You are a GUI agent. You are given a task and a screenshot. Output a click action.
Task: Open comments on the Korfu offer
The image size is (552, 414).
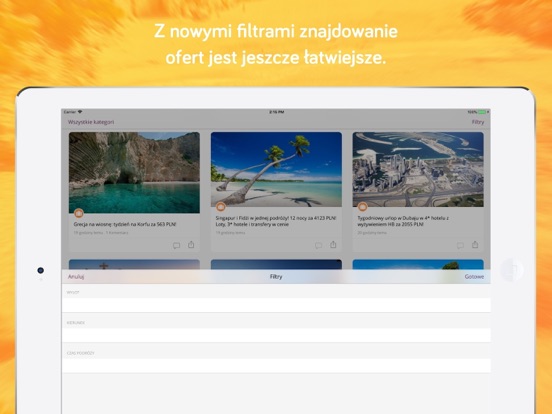tap(176, 245)
